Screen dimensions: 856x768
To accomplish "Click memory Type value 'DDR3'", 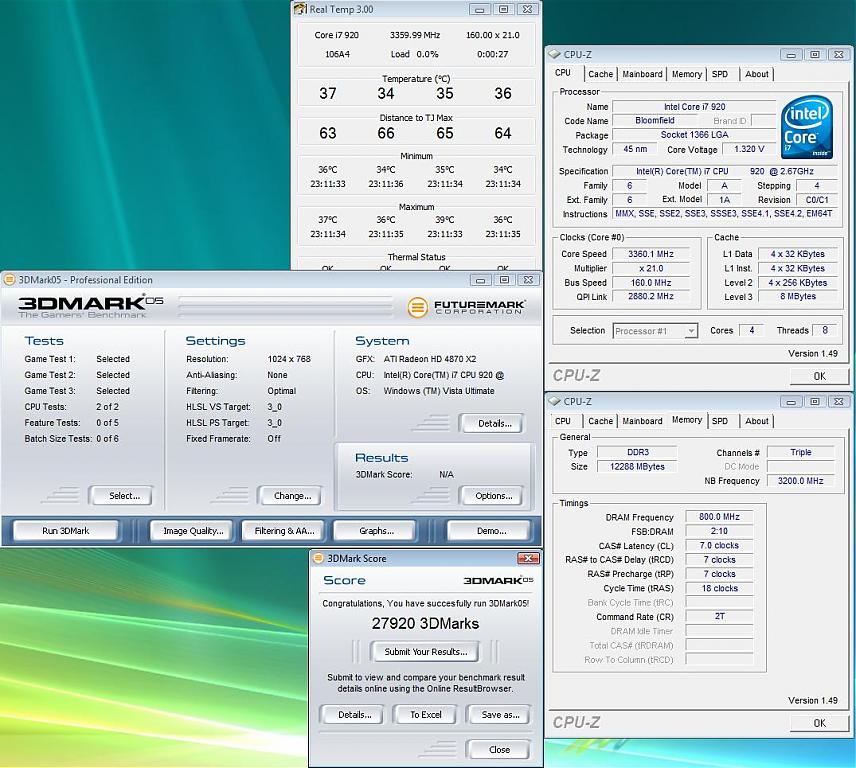I will pos(637,453).
